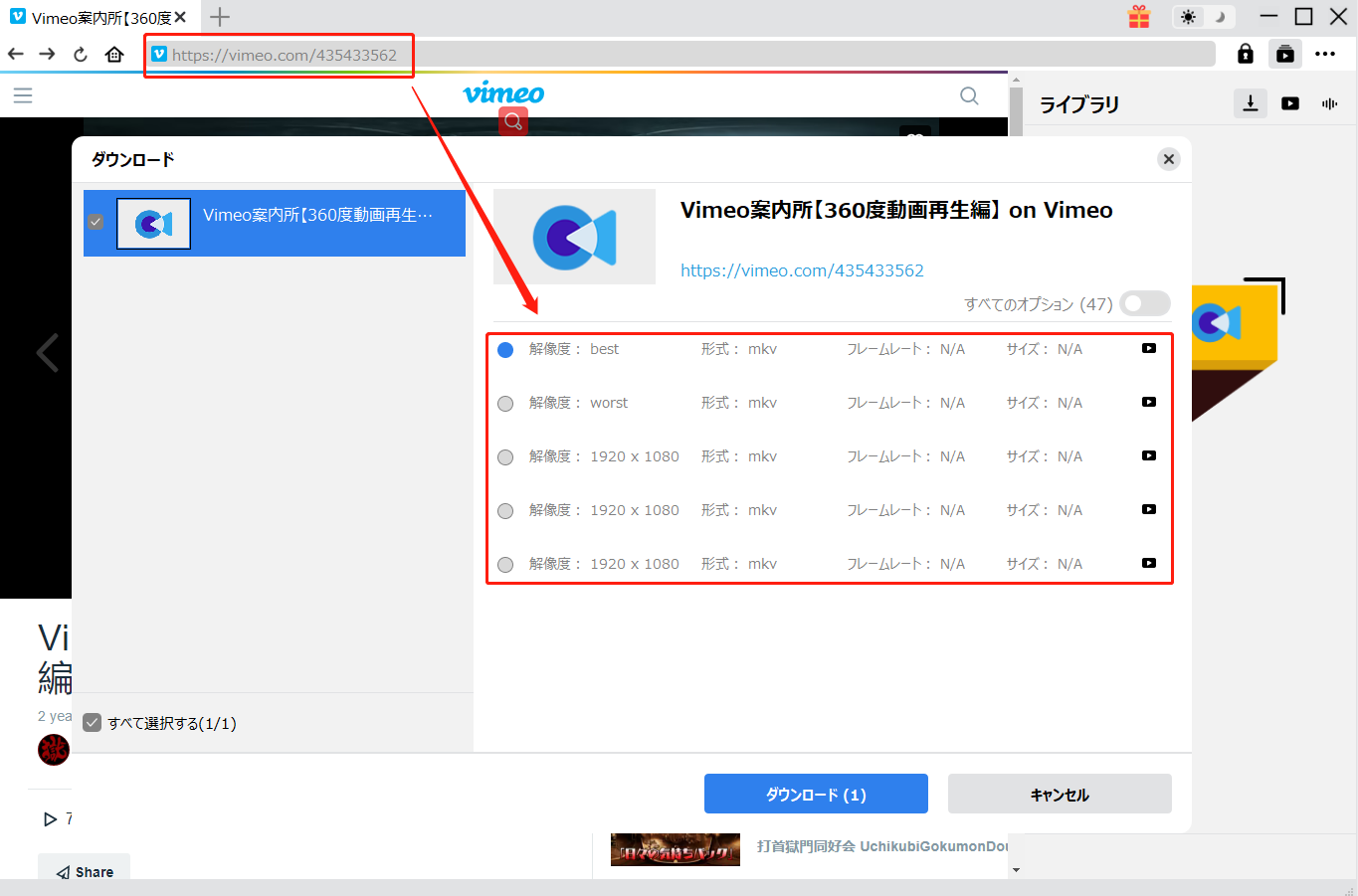This screenshot has height=896, width=1358.
Task: Click the large video thumbnail in dialog
Action: point(574,237)
